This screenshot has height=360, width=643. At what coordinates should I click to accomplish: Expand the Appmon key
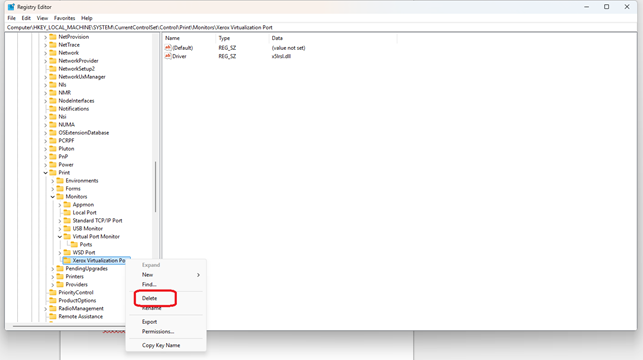(60, 205)
